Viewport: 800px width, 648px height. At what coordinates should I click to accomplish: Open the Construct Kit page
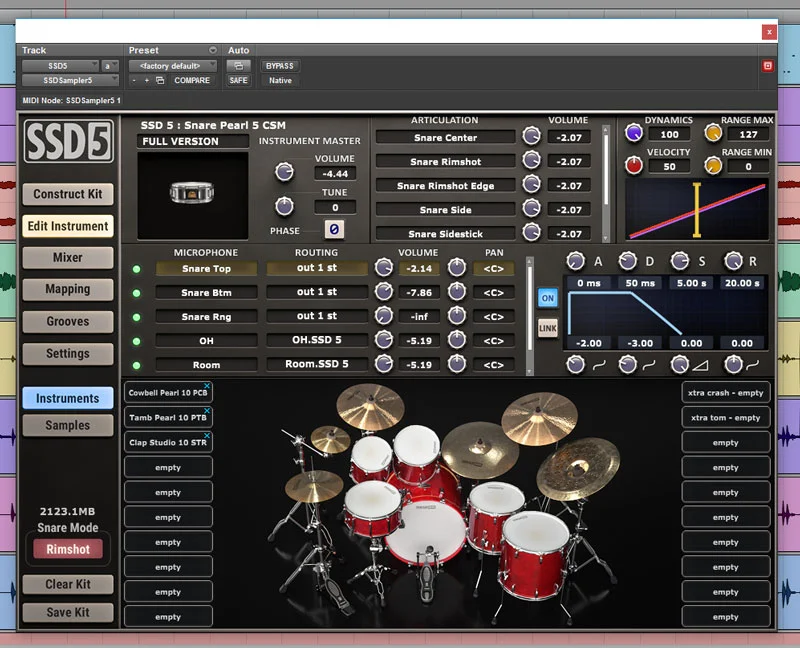point(68,194)
